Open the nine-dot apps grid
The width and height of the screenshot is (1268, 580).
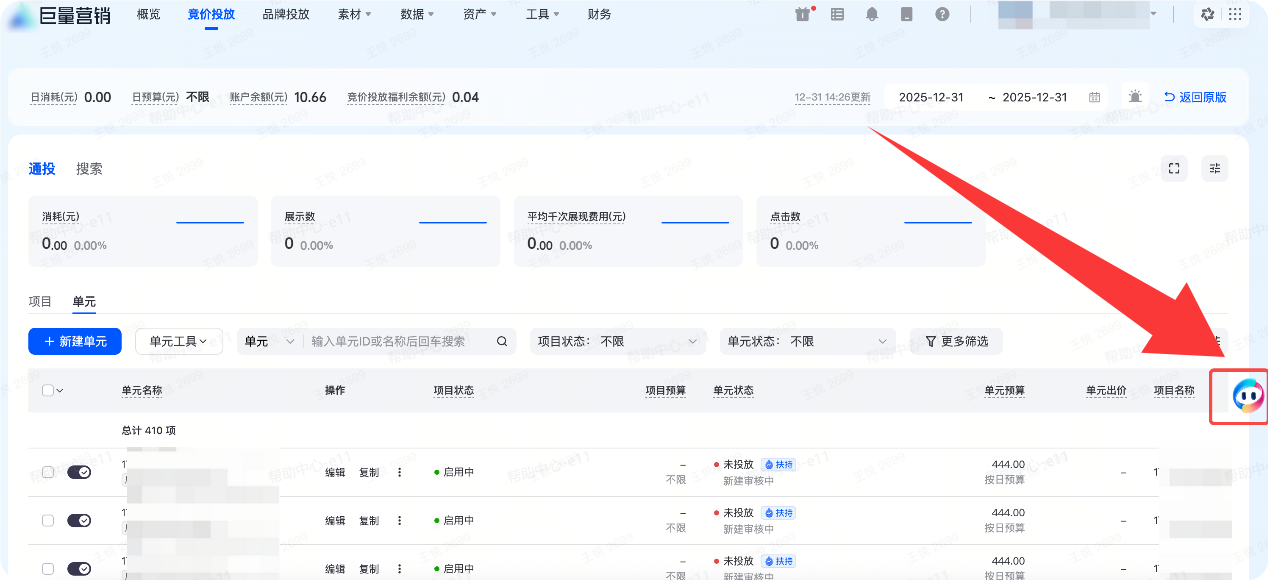pyautogui.click(x=1236, y=14)
